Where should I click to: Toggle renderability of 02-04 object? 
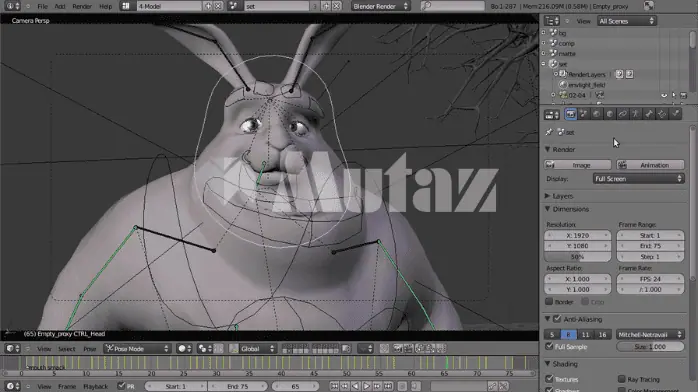pos(683,95)
